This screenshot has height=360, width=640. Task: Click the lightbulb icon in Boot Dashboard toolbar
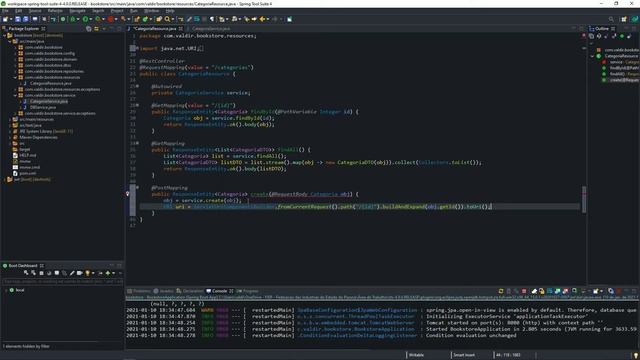click(x=87, y=273)
